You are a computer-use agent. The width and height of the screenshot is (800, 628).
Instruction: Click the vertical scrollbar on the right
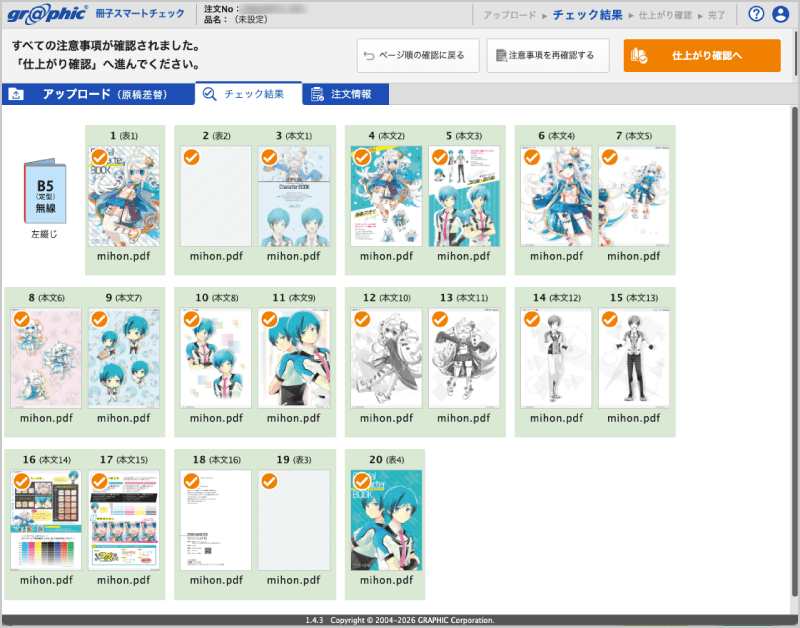[795, 350]
